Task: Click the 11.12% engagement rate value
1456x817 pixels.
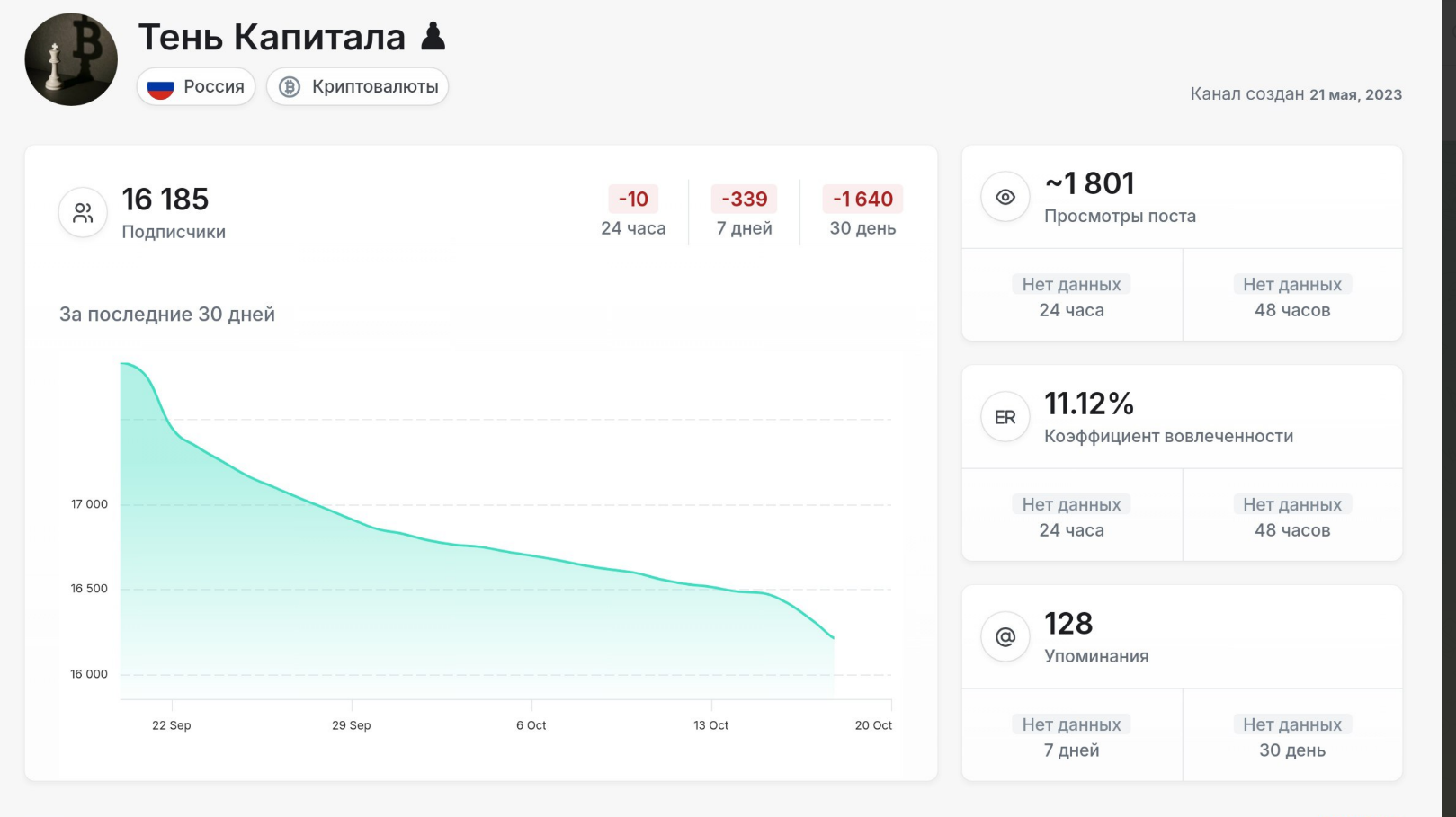Action: tap(1088, 404)
